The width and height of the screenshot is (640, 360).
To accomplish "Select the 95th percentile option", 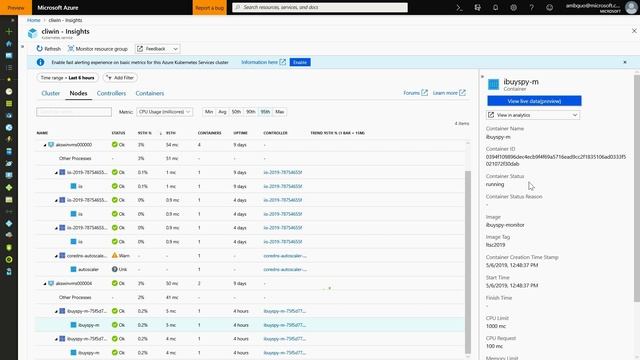I will point(265,112).
